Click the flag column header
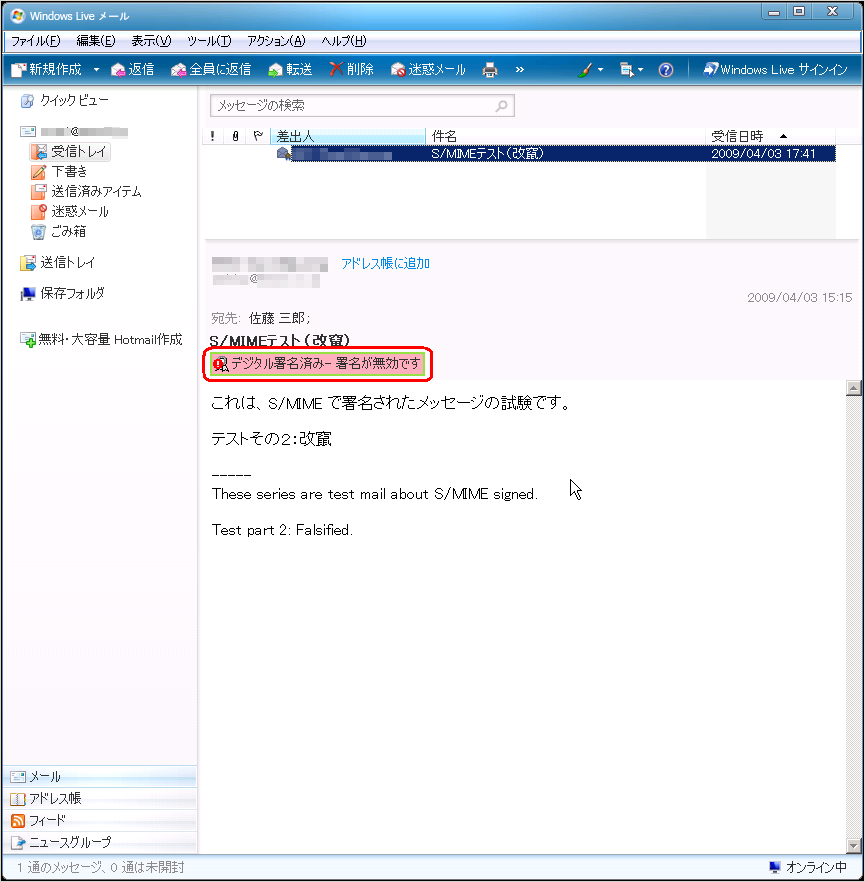The height and width of the screenshot is (882, 865). point(257,136)
